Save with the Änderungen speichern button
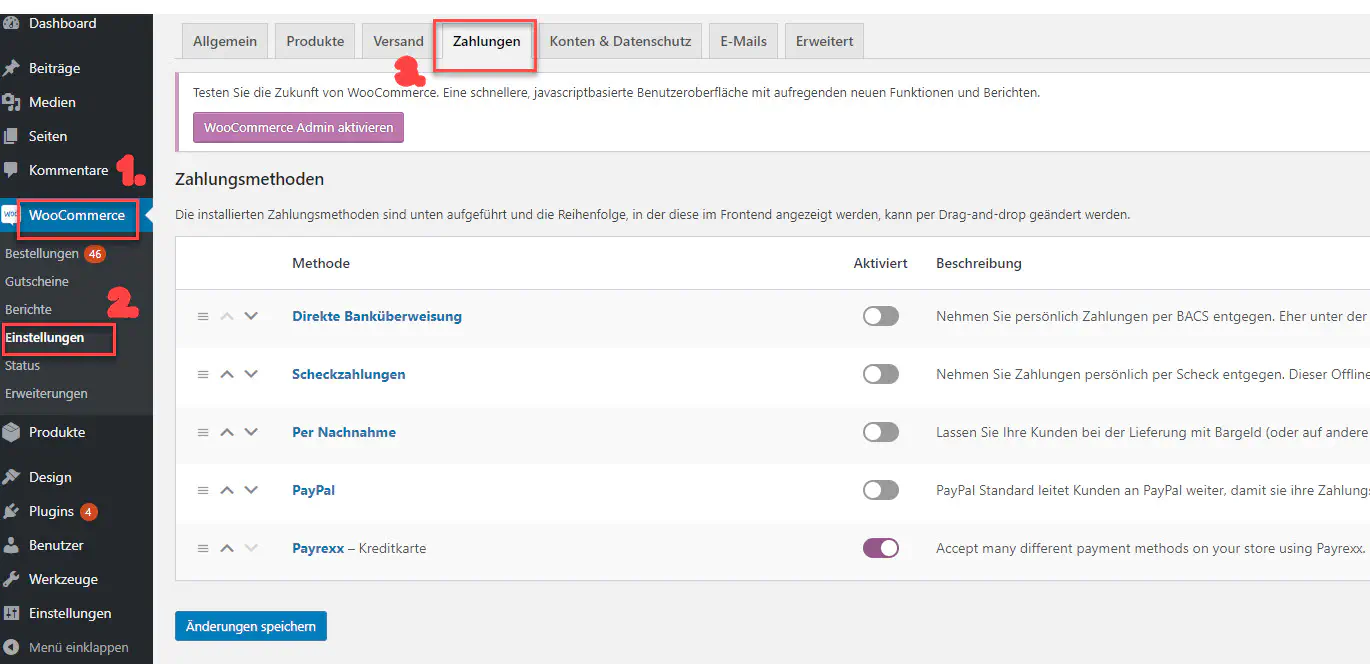This screenshot has width=1370, height=664. 250,626
